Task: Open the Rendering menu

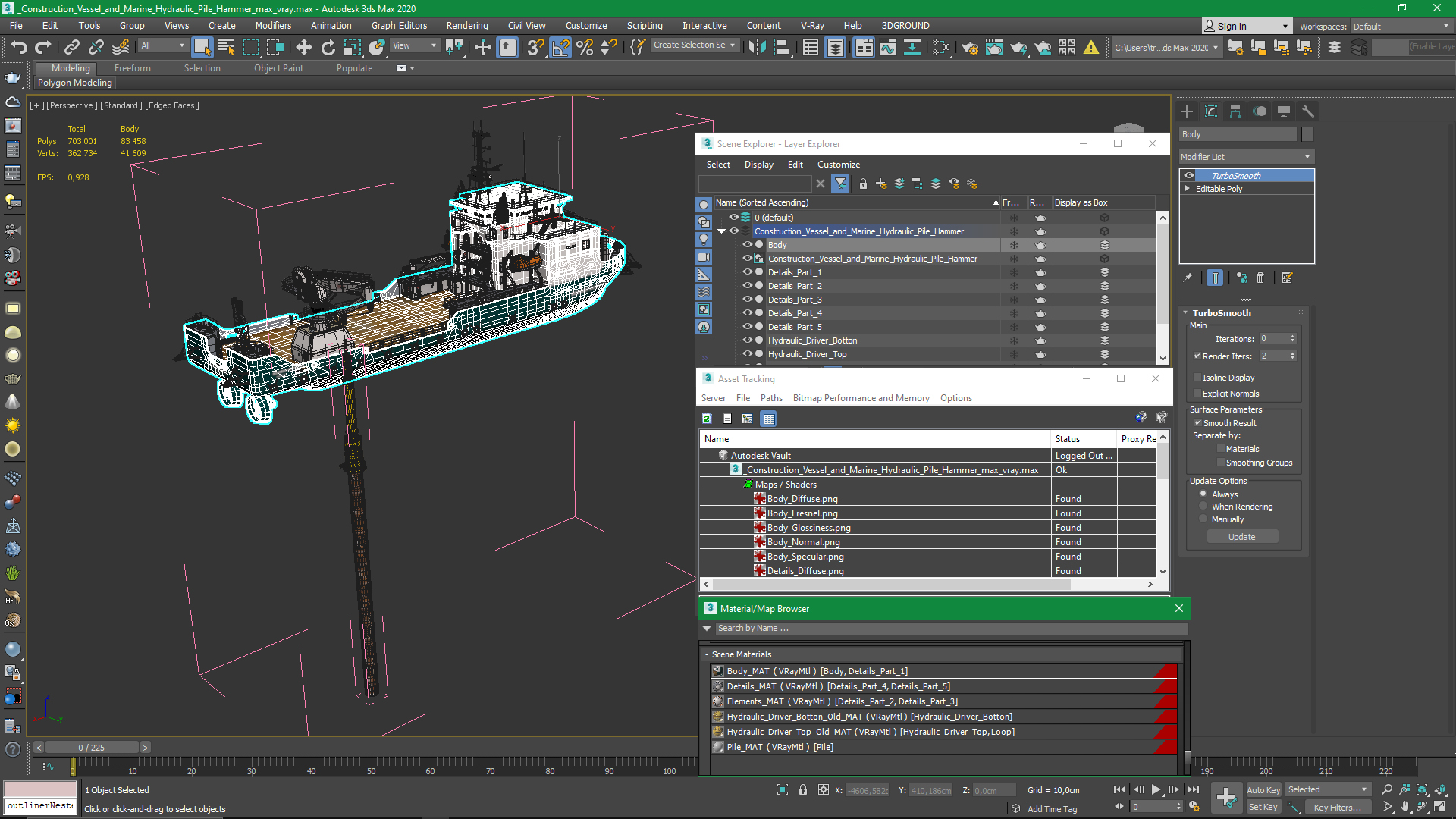Action: click(467, 25)
